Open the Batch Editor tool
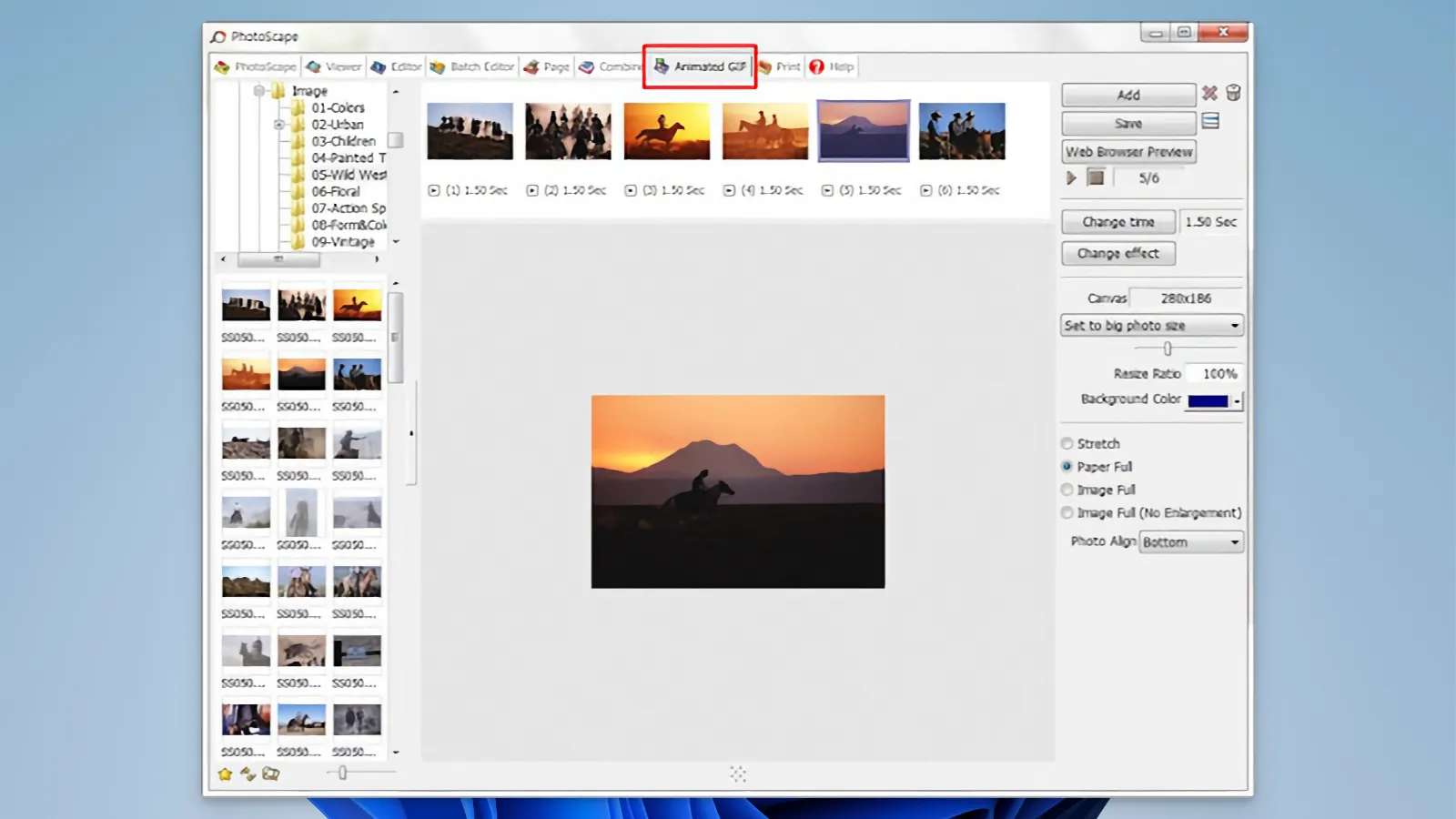The height and width of the screenshot is (819, 1456). 472,66
